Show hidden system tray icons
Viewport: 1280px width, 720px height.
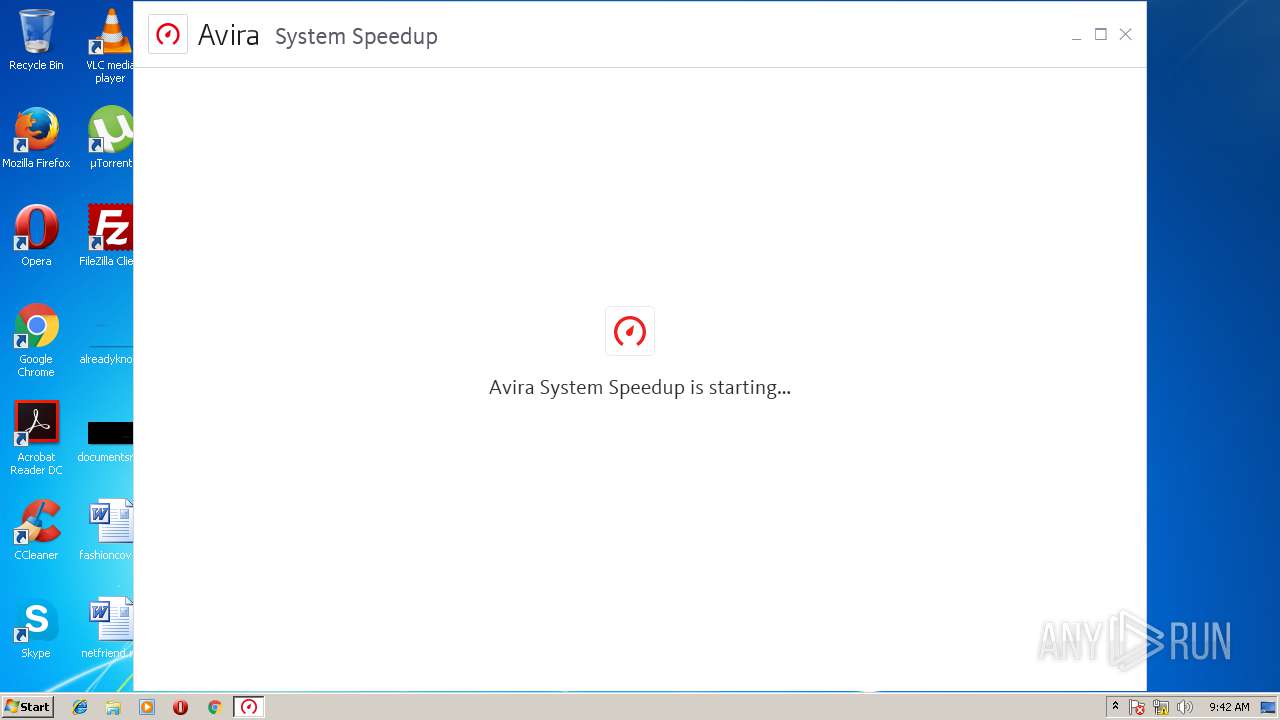pos(1115,707)
